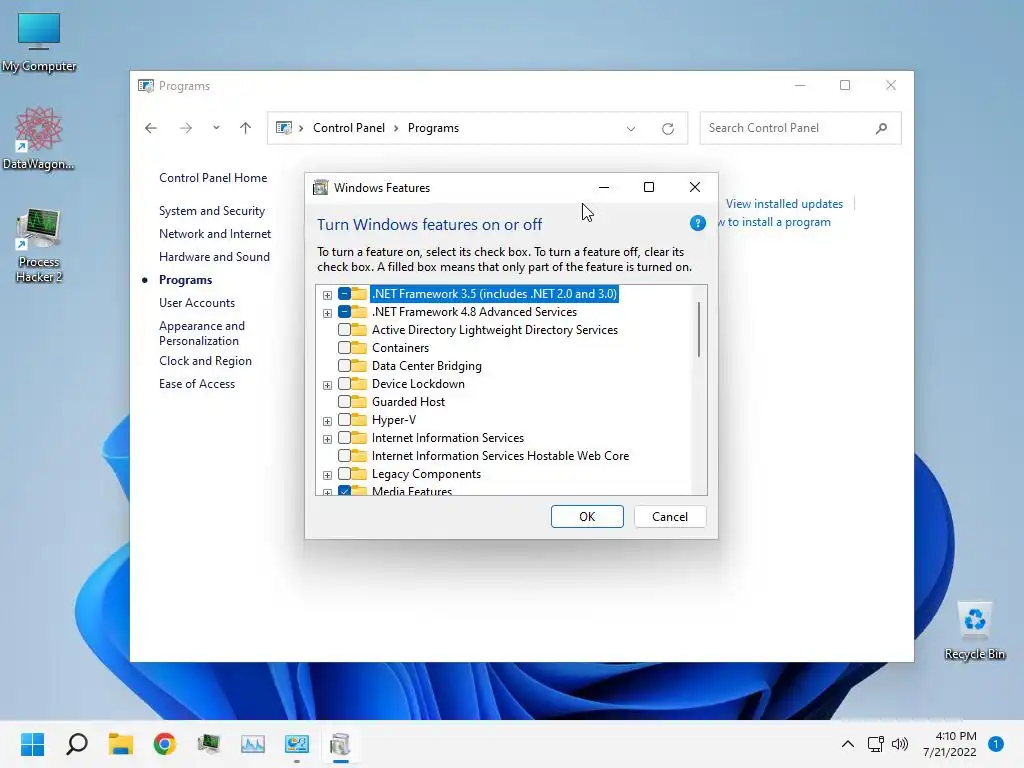Open System and Security category

point(212,211)
